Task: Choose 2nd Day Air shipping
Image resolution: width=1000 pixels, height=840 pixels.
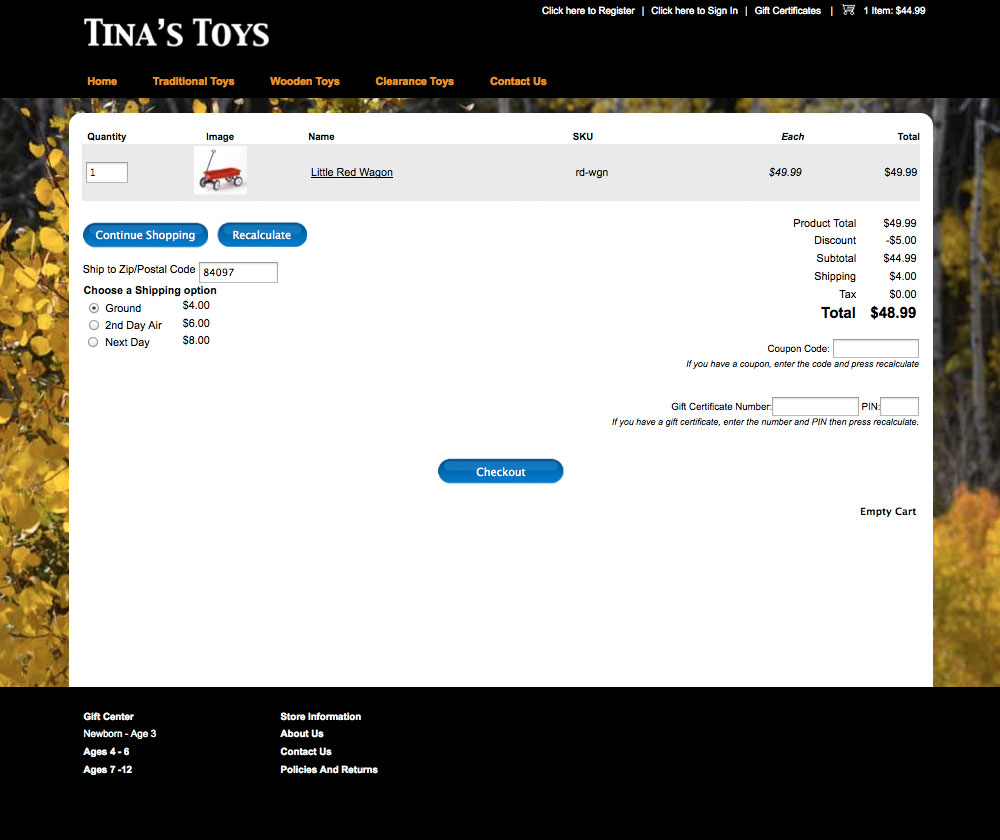Action: pos(94,325)
